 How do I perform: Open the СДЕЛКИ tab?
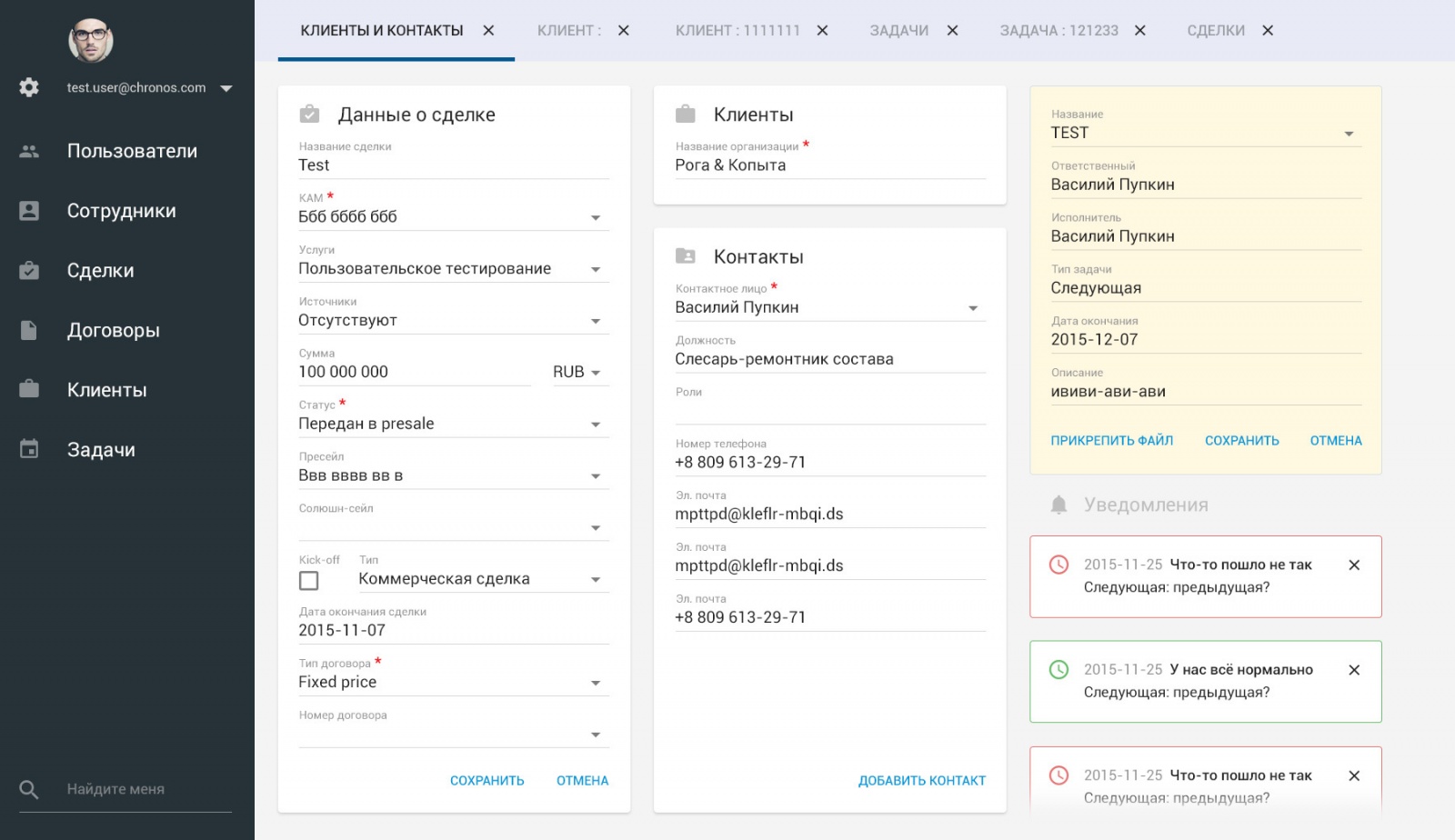pos(1215,31)
